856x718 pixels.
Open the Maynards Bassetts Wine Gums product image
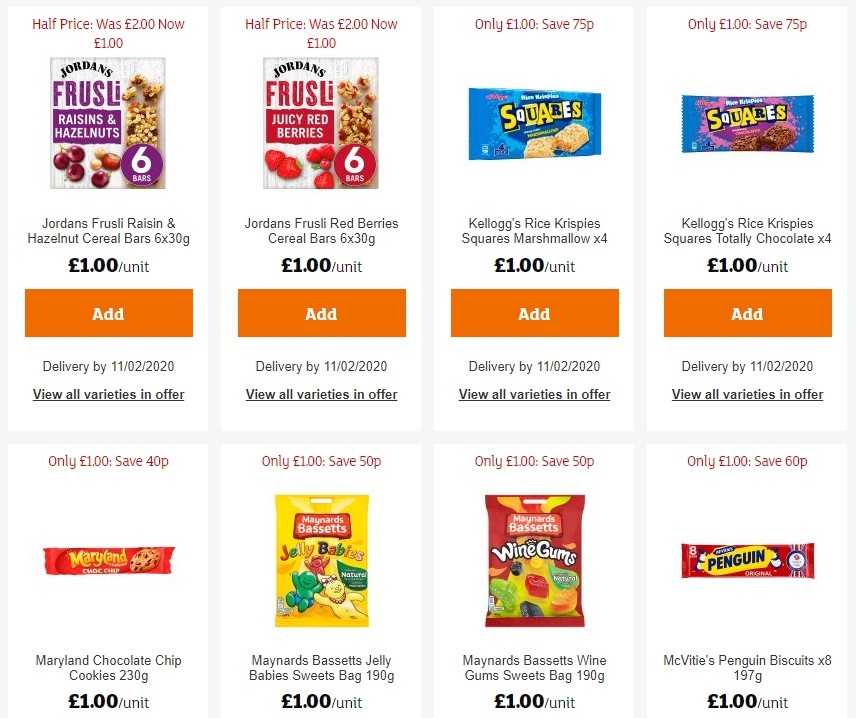534,560
